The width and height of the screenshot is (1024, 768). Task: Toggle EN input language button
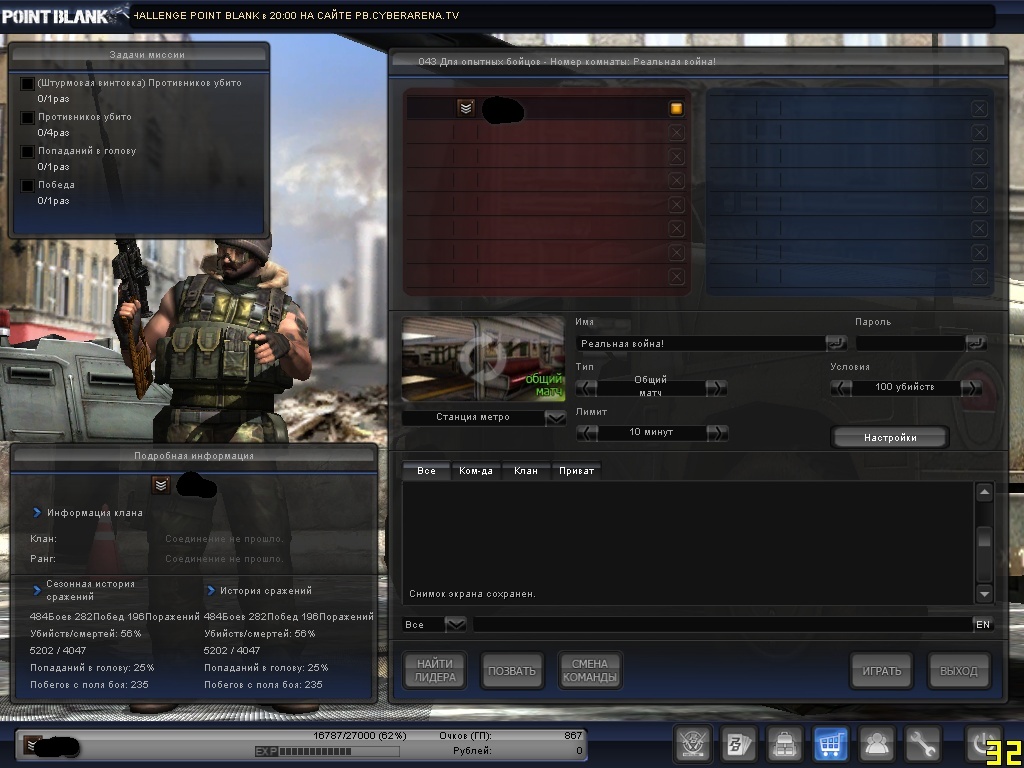click(x=983, y=624)
